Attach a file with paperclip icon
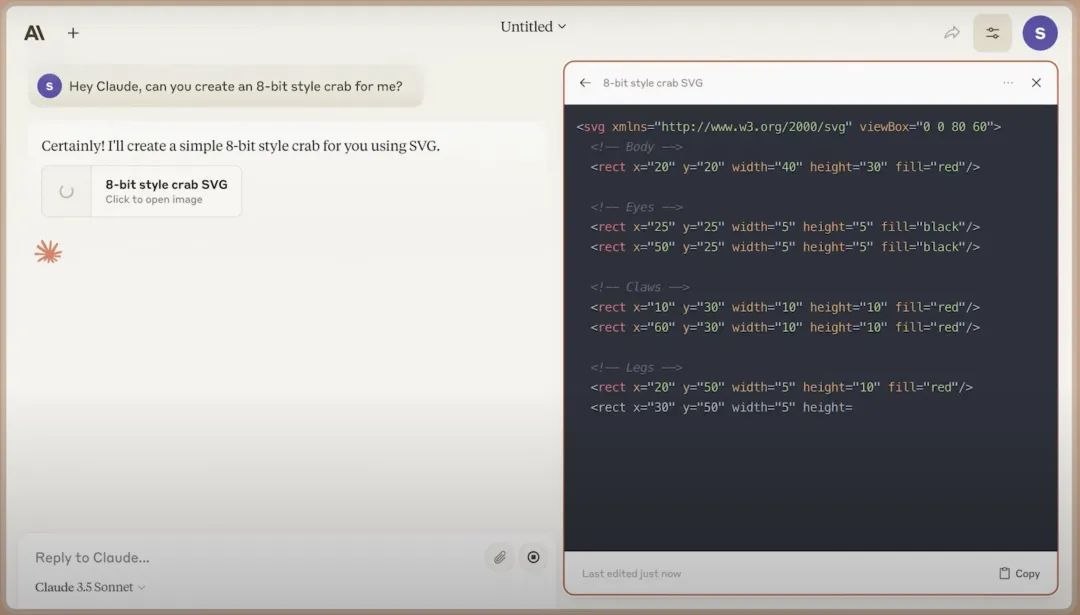 click(x=499, y=557)
